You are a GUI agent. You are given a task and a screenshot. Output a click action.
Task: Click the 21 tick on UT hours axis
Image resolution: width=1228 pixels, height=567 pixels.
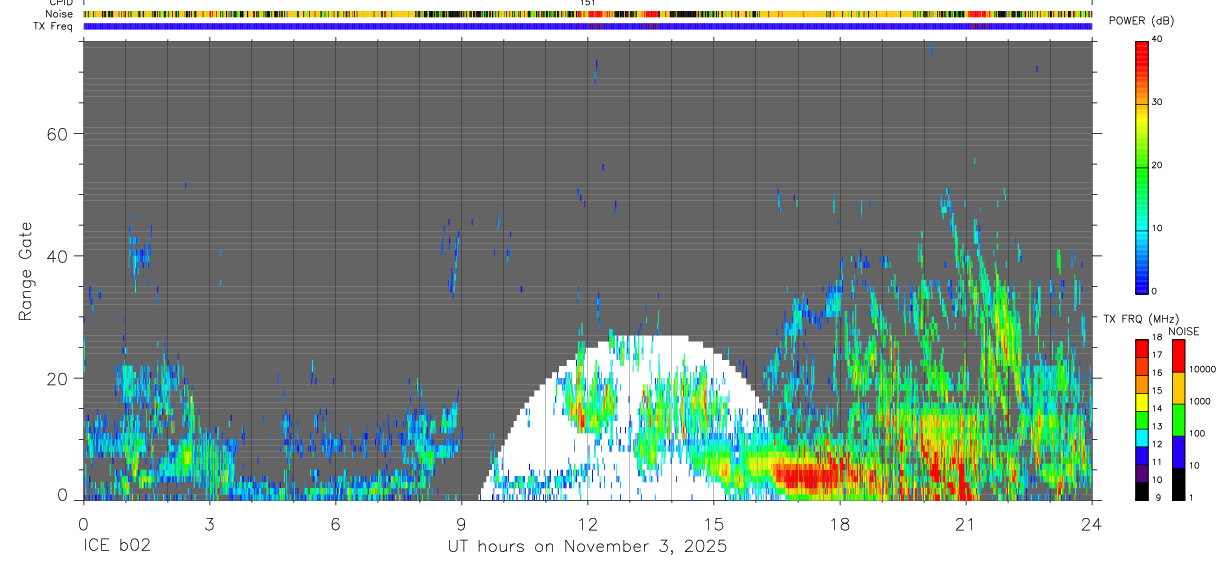pyautogui.click(x=966, y=522)
